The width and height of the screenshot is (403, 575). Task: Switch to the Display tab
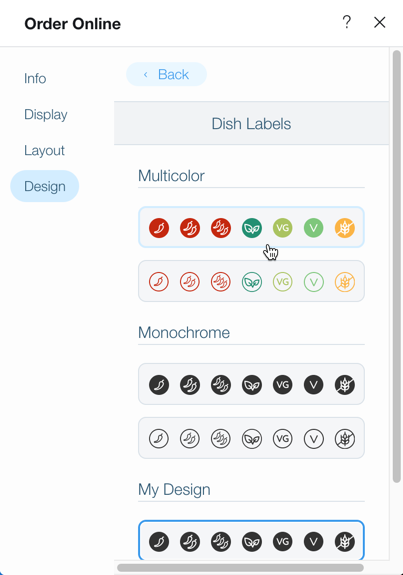pos(46,114)
